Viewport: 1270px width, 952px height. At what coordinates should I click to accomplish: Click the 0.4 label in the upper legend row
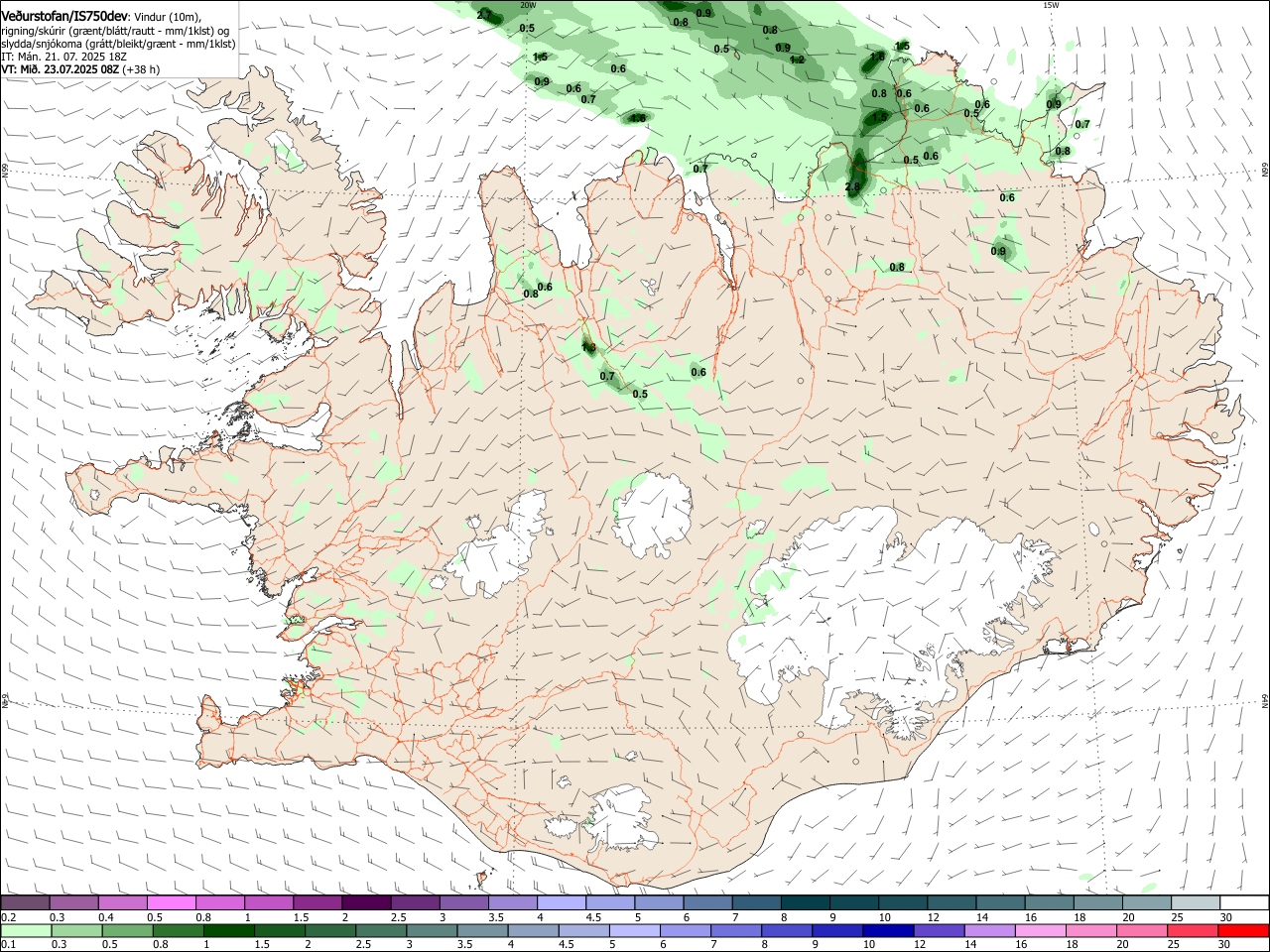[x=105, y=918]
